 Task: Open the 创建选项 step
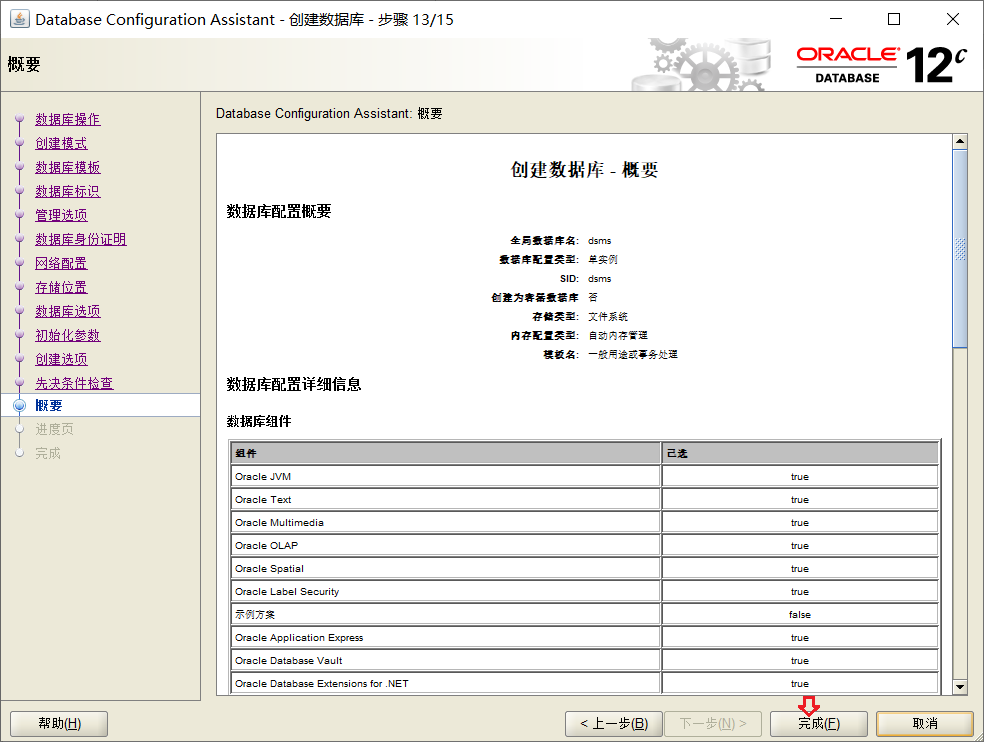point(61,359)
